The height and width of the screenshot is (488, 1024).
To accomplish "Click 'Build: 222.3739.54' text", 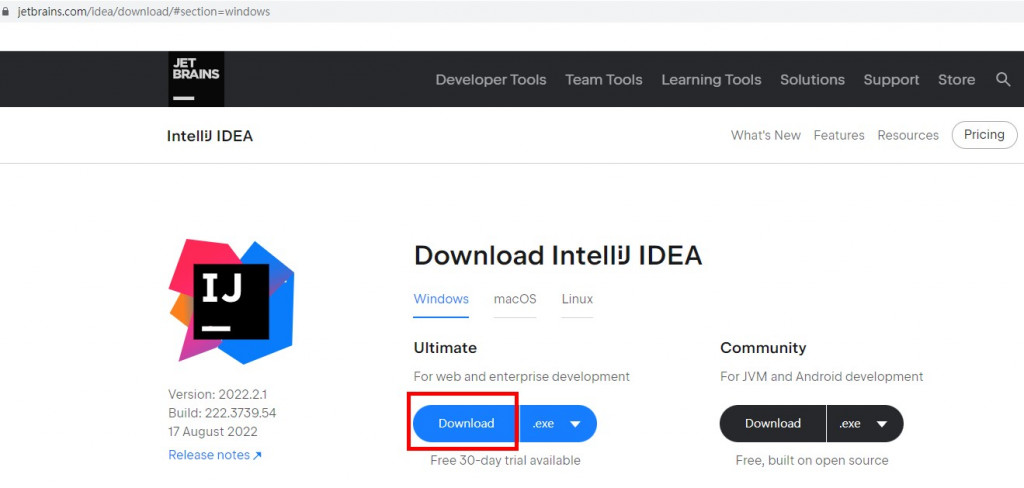I will 222,413.
